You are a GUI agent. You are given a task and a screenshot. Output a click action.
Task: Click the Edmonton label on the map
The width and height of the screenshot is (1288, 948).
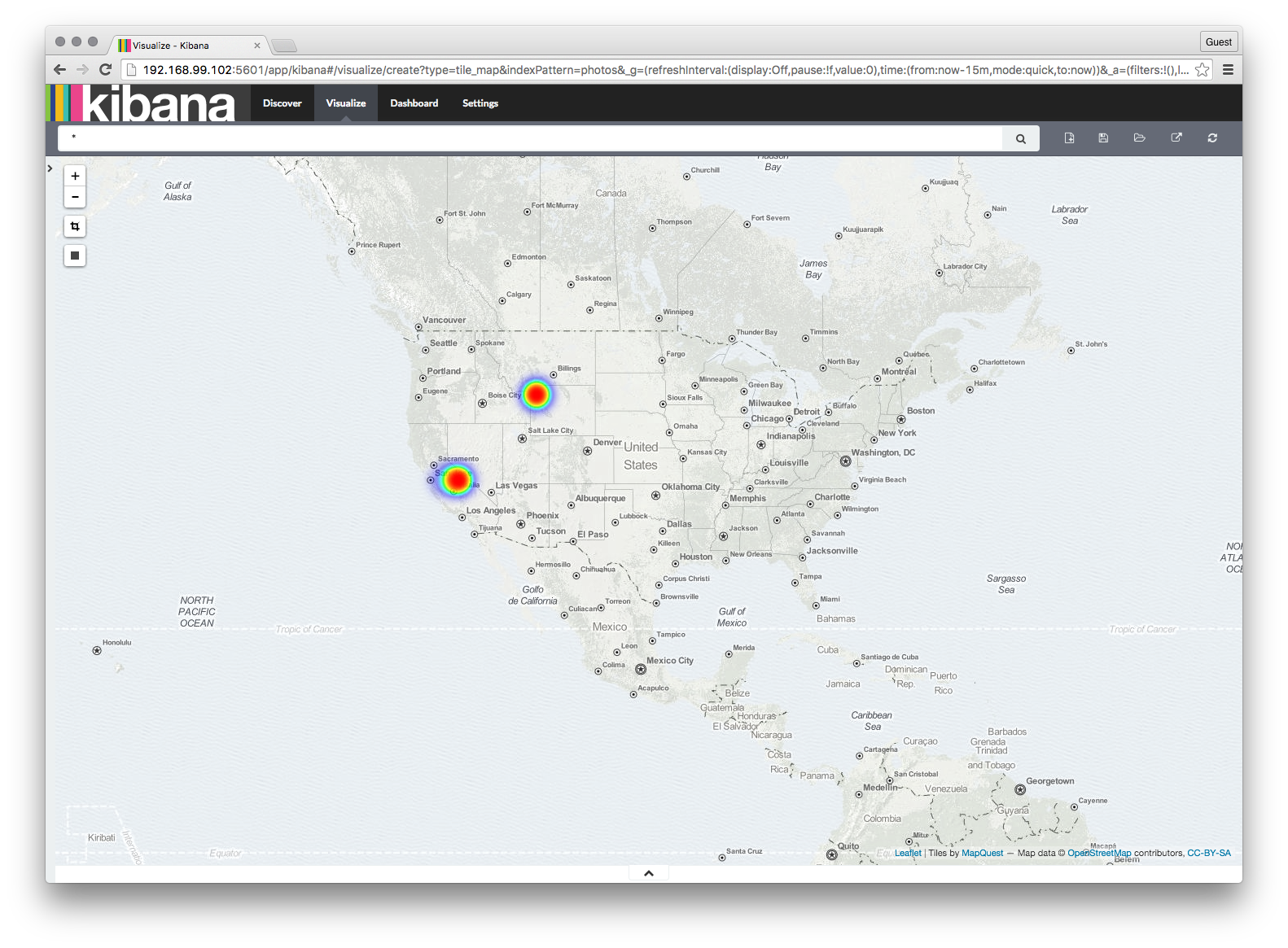pyautogui.click(x=529, y=257)
